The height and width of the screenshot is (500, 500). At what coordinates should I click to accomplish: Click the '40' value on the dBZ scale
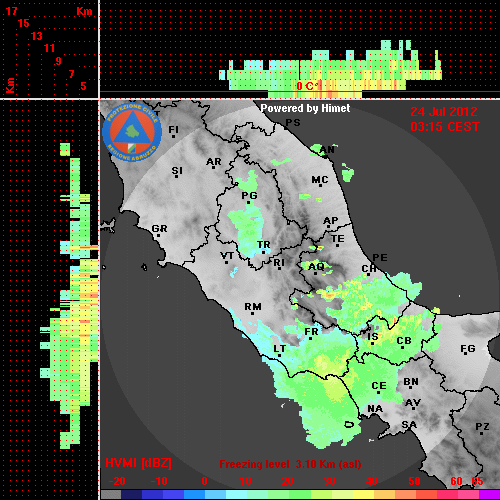[371, 481]
